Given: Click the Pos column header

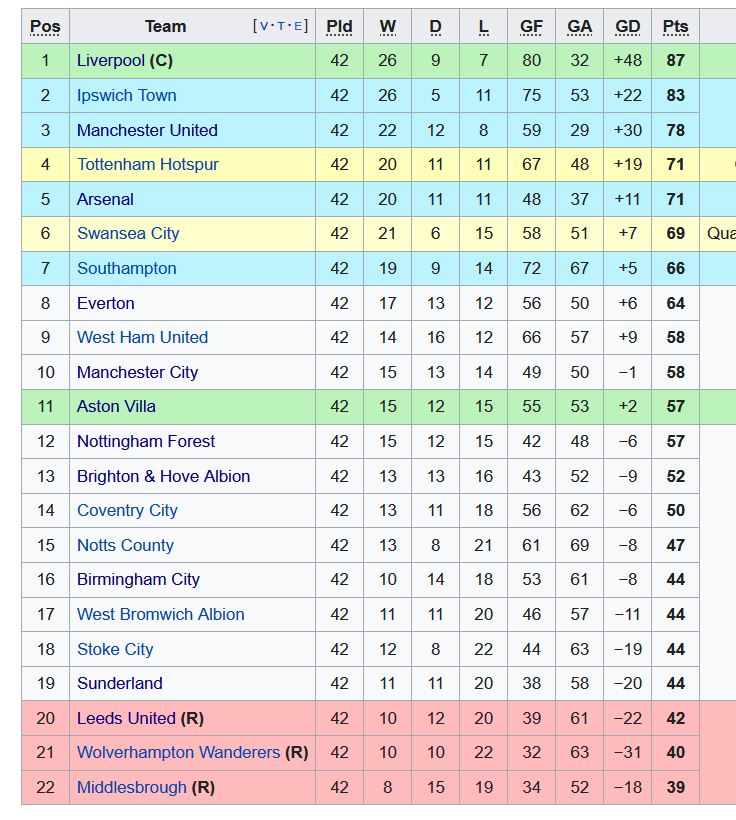Looking at the screenshot, I should coord(45,26).
